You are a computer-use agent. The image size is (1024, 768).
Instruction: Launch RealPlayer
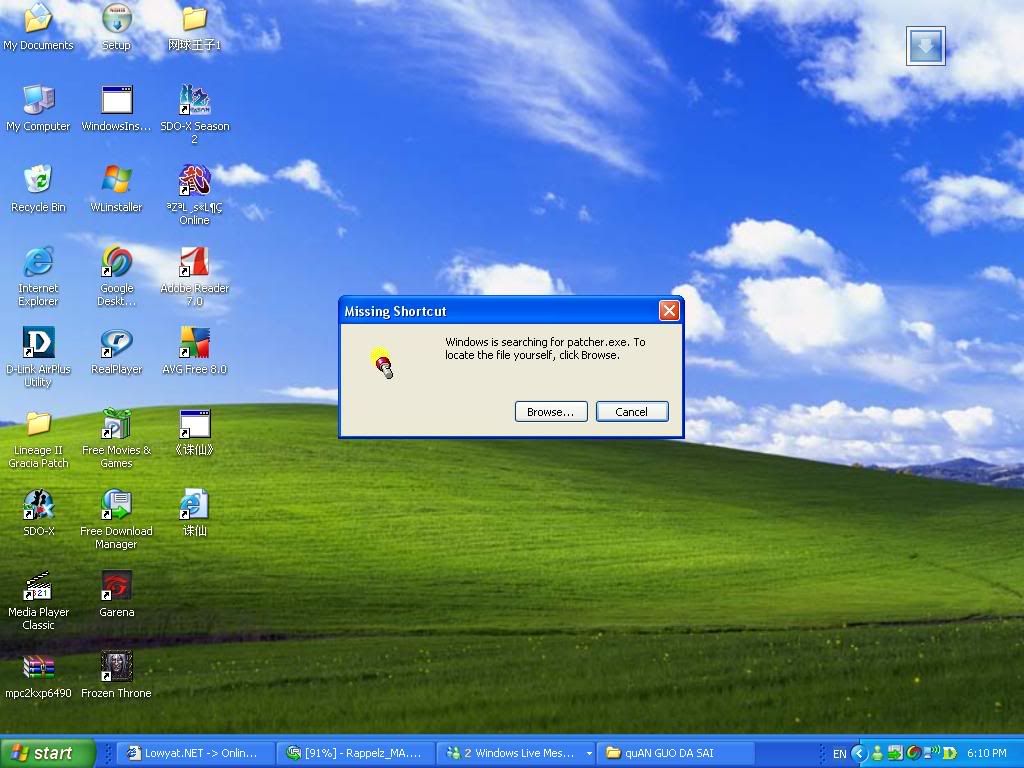[x=115, y=340]
